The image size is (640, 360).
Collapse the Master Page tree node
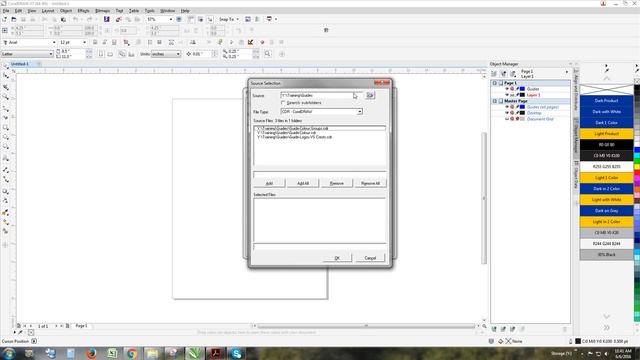pos(495,101)
